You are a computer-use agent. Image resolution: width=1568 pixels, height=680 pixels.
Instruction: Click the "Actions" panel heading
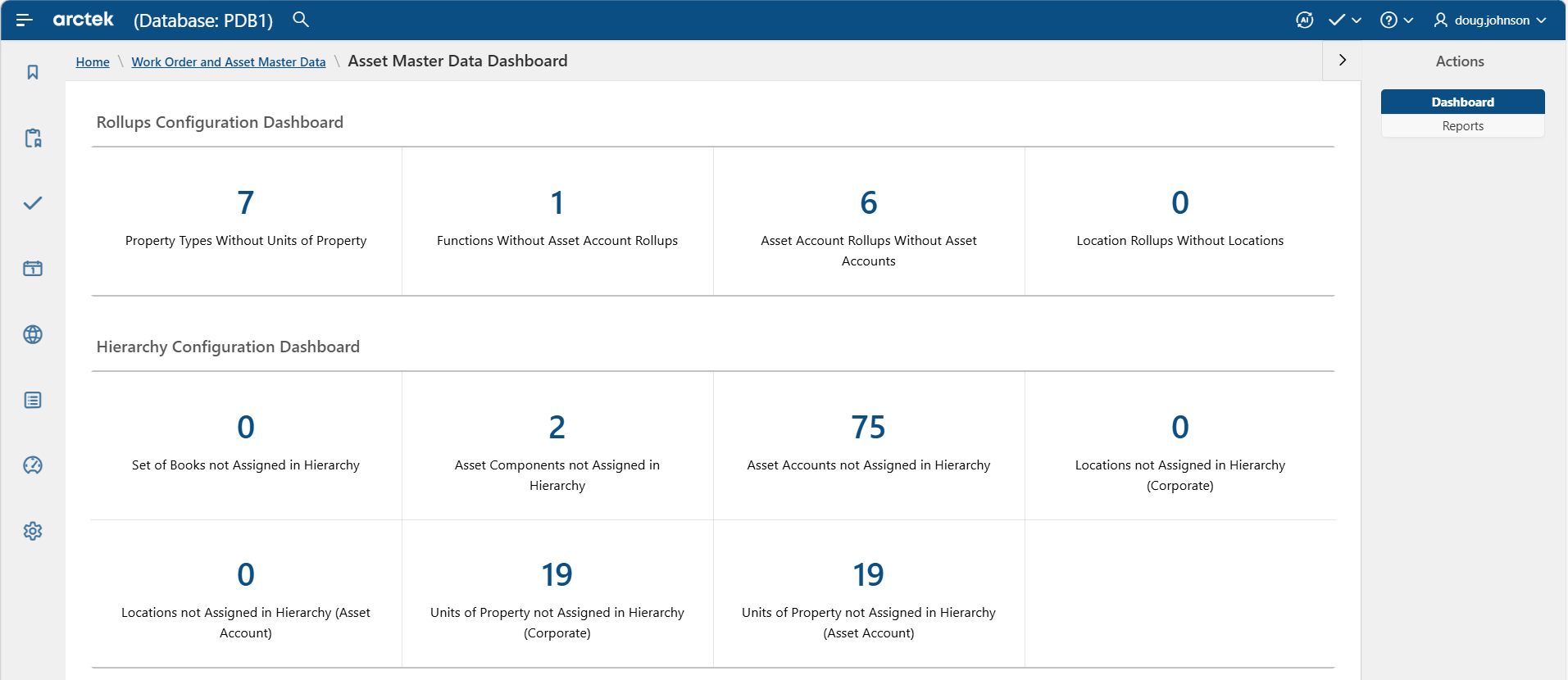1460,61
